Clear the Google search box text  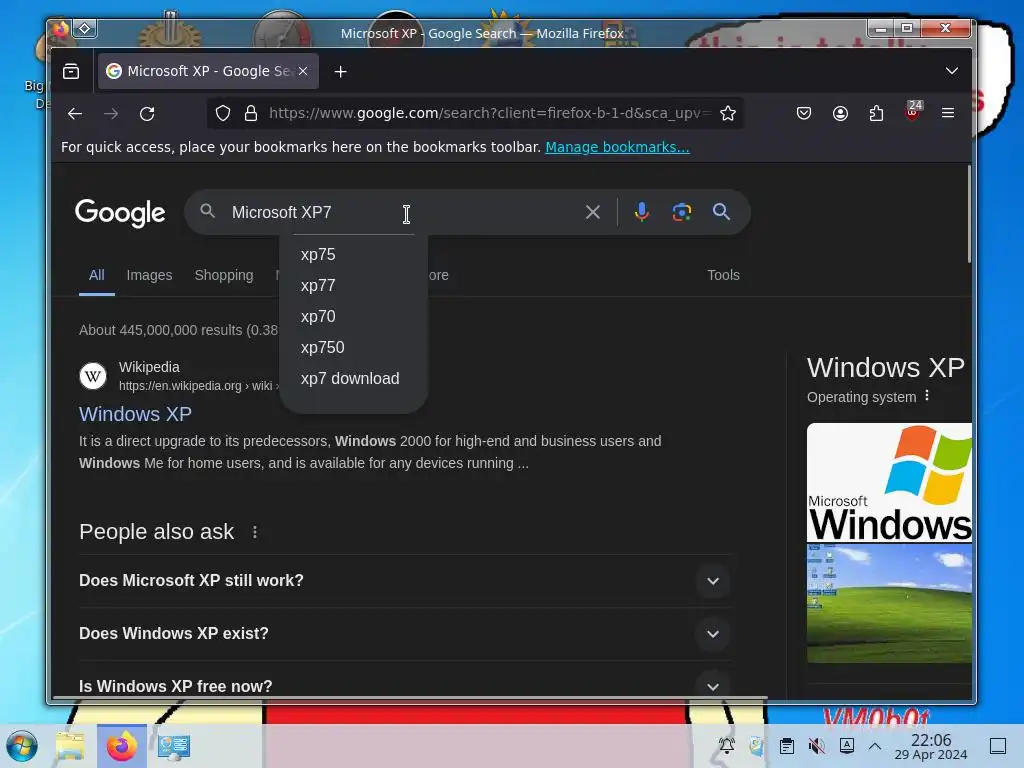pyautogui.click(x=592, y=212)
